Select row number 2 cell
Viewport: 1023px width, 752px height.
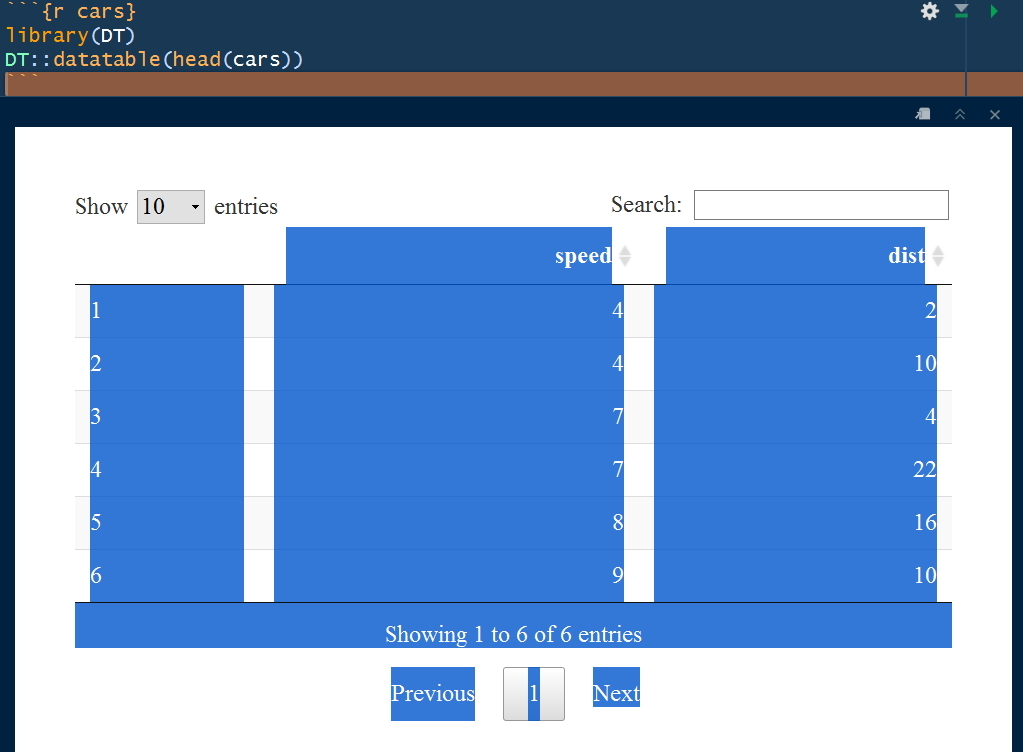166,364
